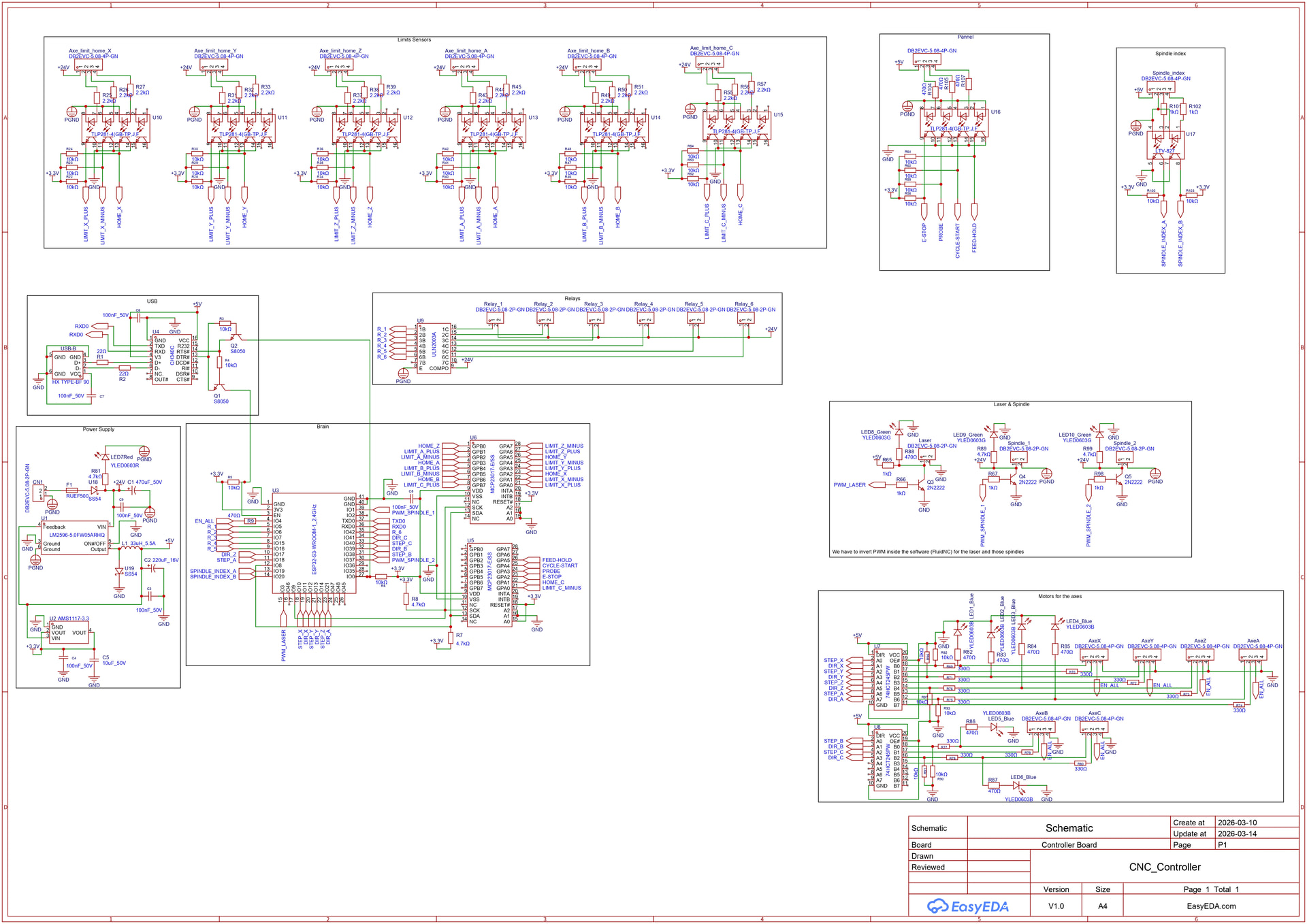This screenshot has height=924, width=1307.
Task: Click the EasyEDA logo in title block
Action: [967, 906]
